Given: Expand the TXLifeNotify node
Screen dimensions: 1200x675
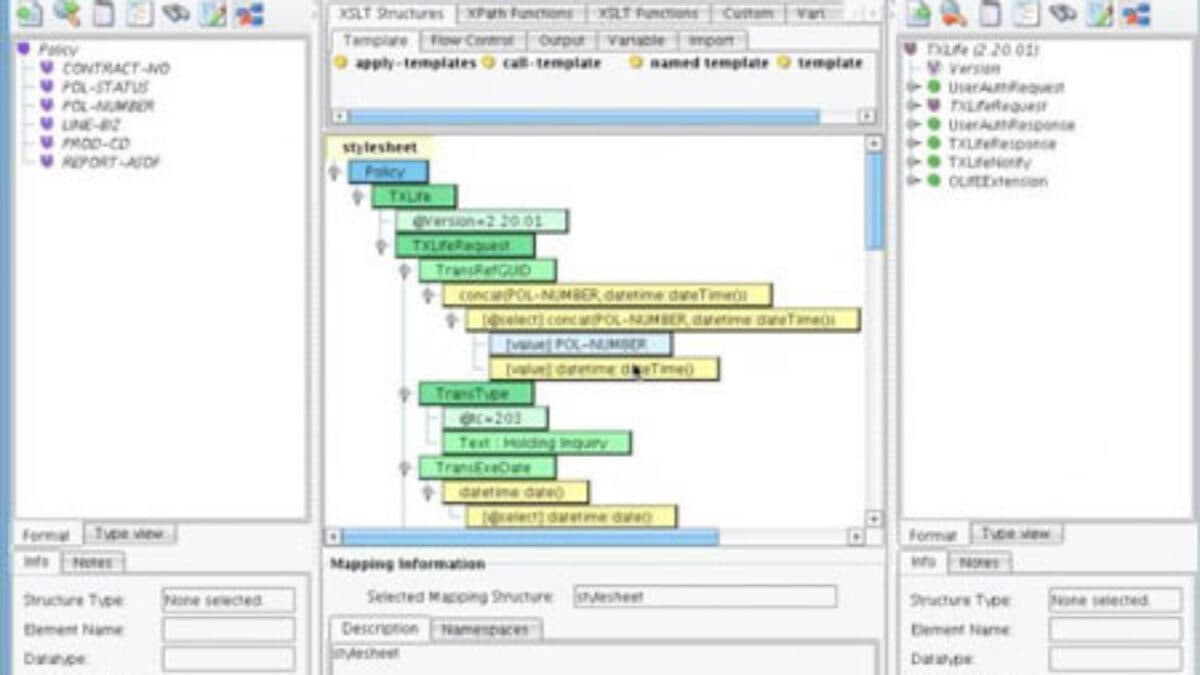Looking at the screenshot, I should point(911,162).
